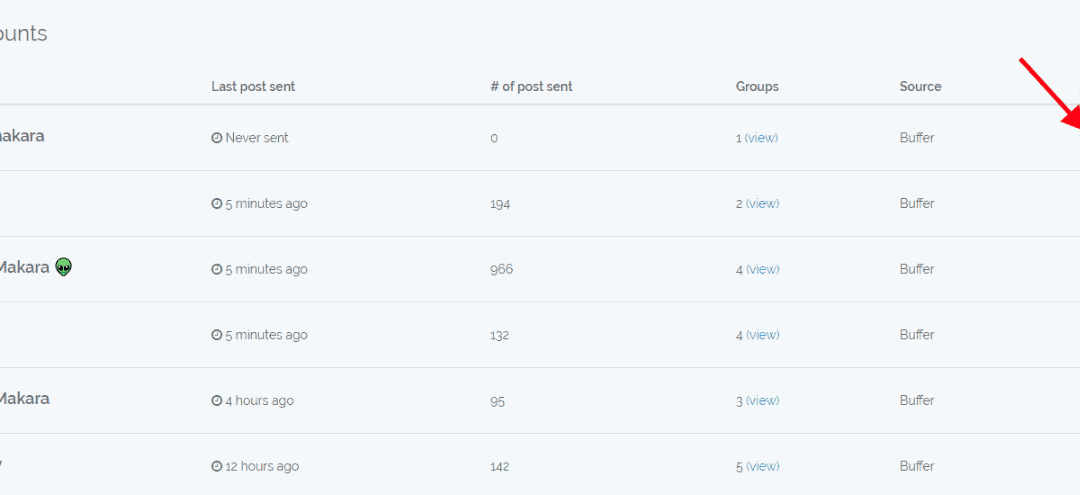Click the clock icon beside 12 hours ago

(216, 467)
